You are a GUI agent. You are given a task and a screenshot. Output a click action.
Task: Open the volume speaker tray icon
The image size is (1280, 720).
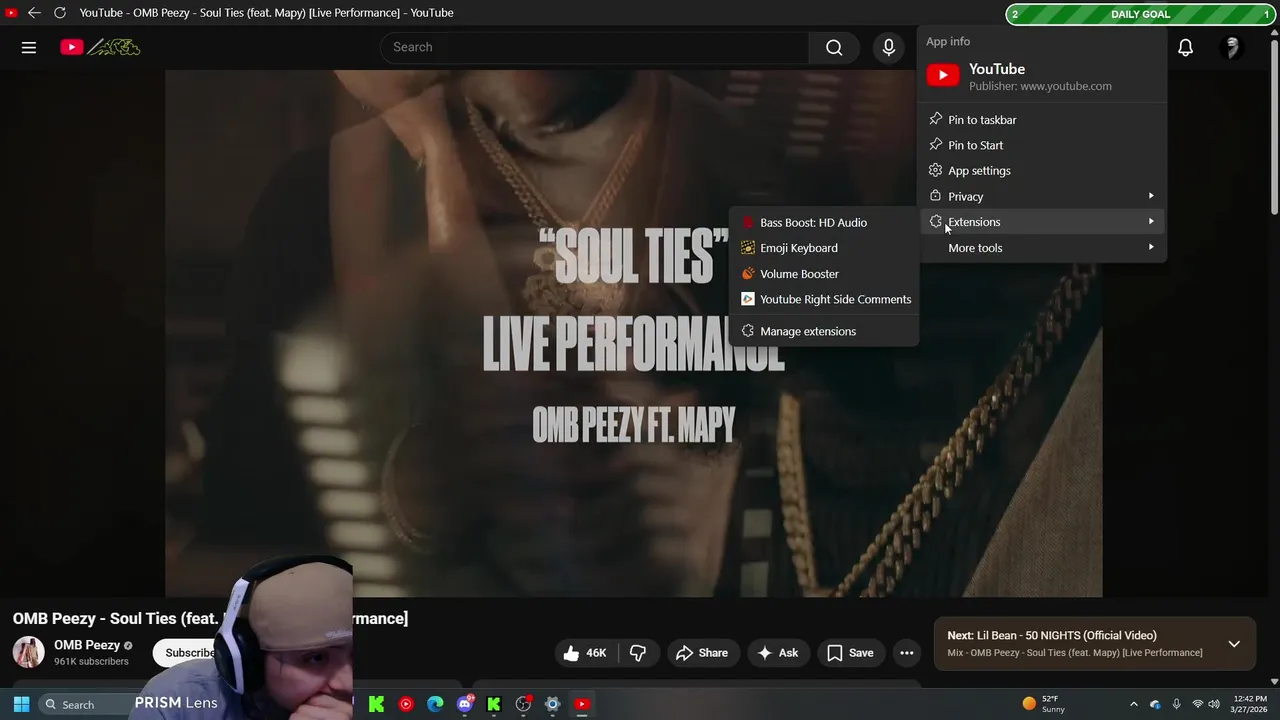pos(1214,704)
